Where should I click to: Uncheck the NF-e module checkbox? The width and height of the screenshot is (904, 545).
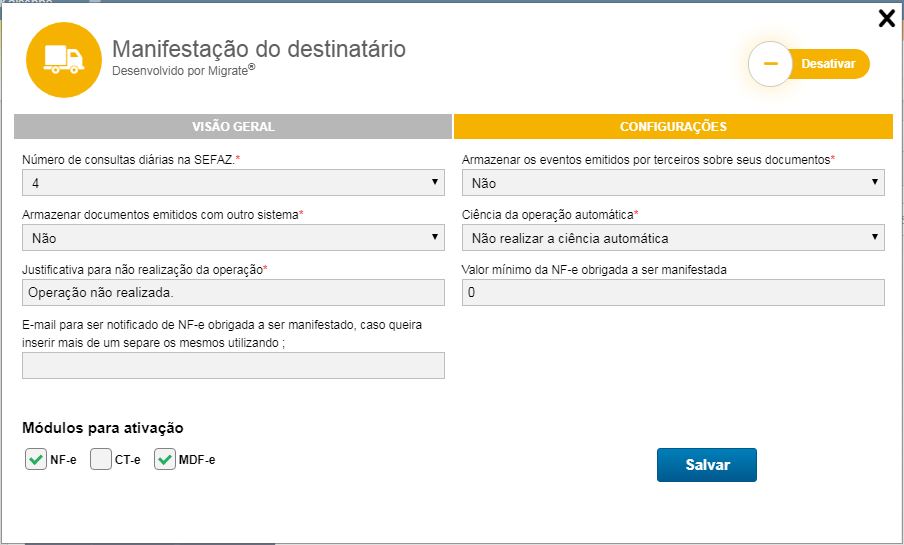click(35, 460)
